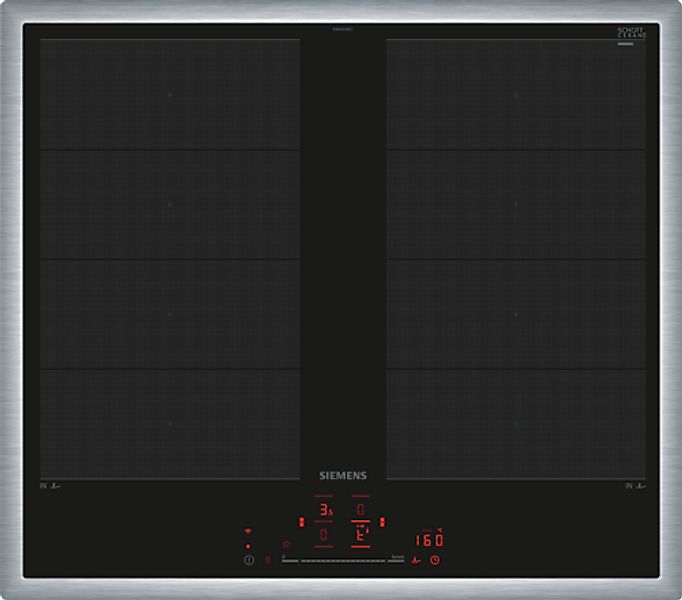The width and height of the screenshot is (682, 600).
Task: Tap the red Wi-Fi Home Connect icon
Action: [x=248, y=531]
